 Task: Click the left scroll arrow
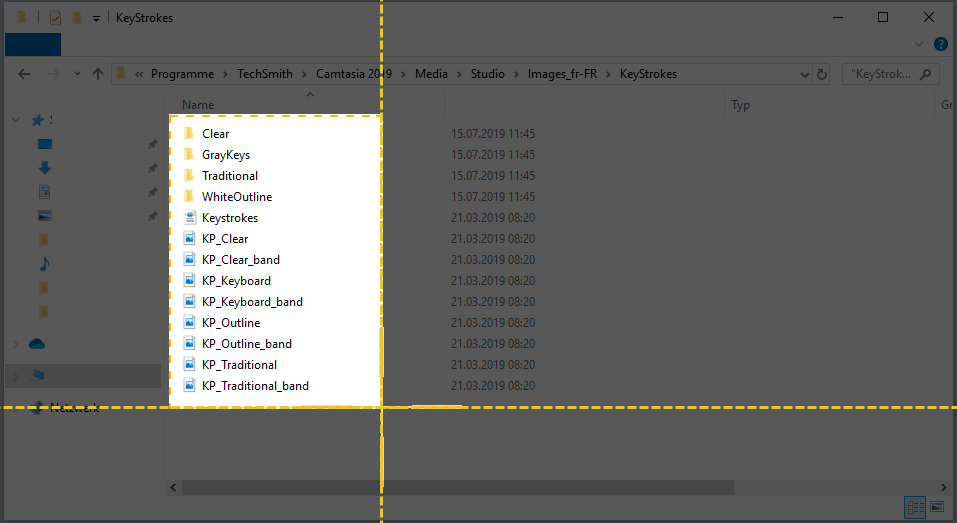tap(173, 487)
